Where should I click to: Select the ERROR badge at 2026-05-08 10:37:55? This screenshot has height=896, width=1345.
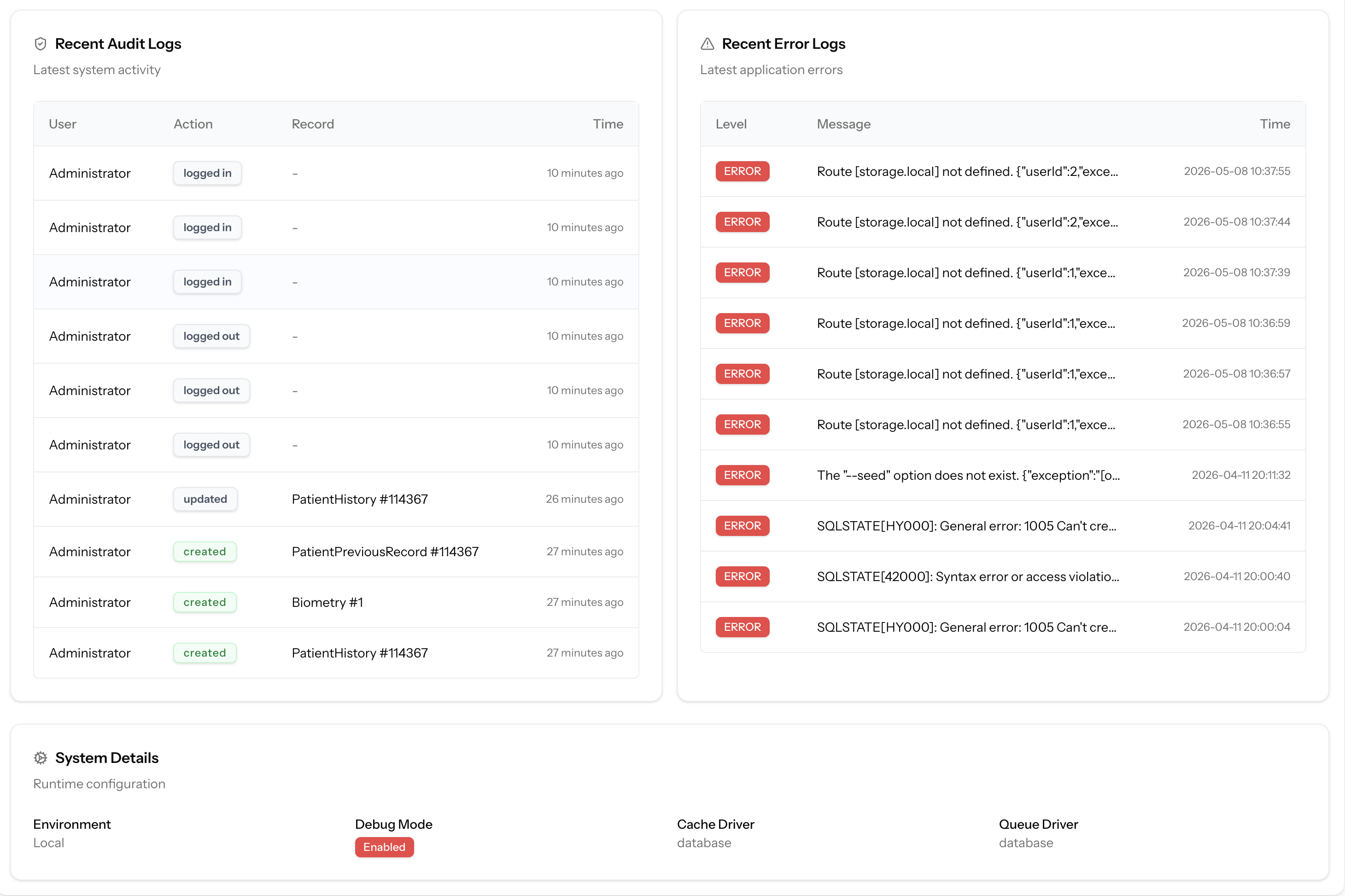click(743, 171)
